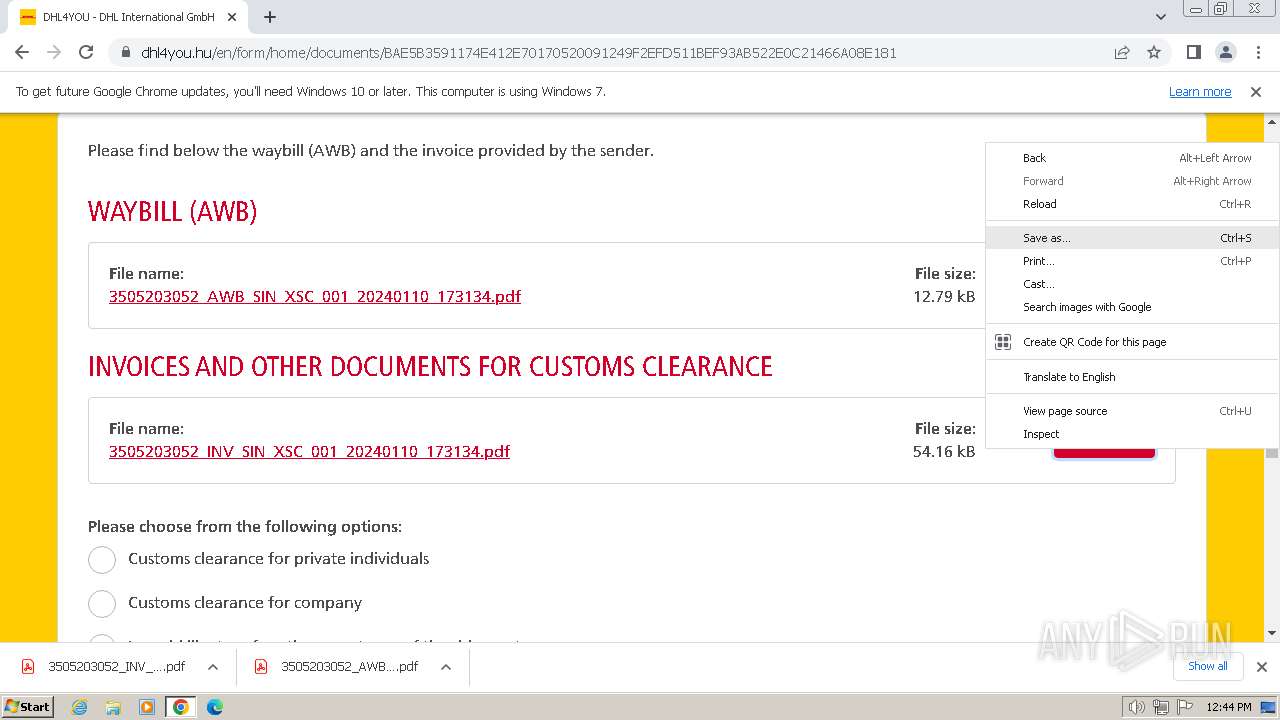This screenshot has height=720, width=1280.
Task: Click the taskbar clock 12:44 PM
Action: (x=1229, y=707)
